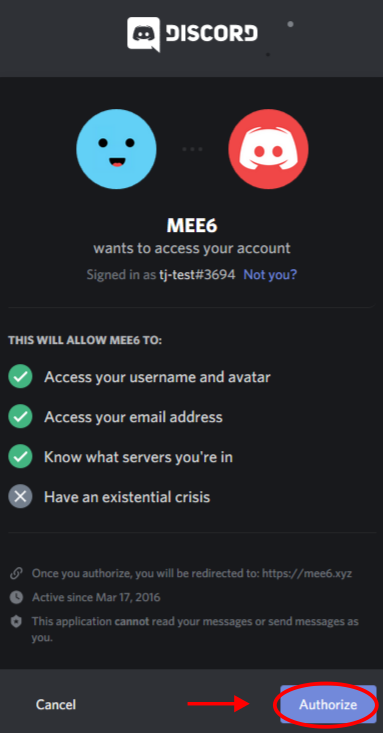Open the "Not you?" link
The height and width of the screenshot is (733, 383).
[x=270, y=274]
